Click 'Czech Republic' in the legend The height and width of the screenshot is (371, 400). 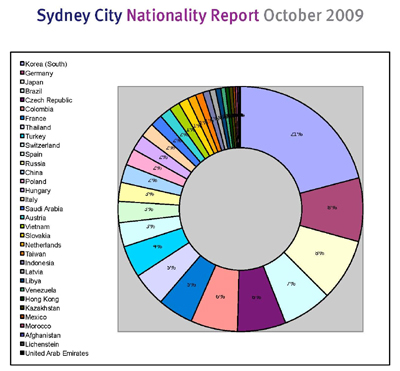pyautogui.click(x=49, y=100)
